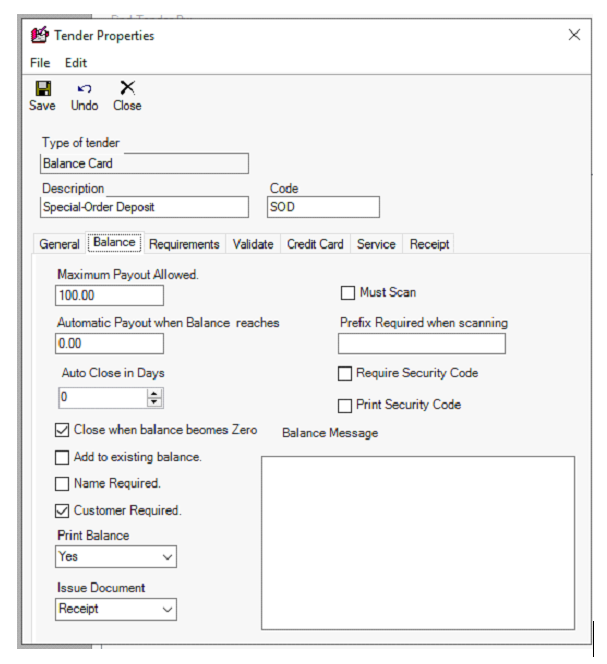Click the Description input field
Screen dimensions: 607x664
[x=144, y=207]
